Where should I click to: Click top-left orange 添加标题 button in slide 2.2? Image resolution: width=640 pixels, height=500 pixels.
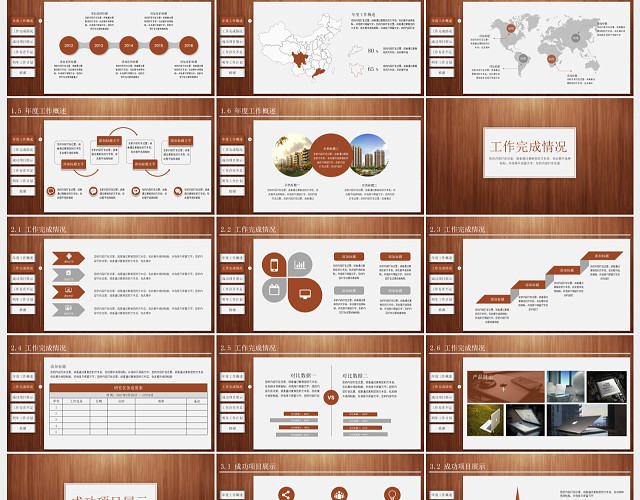click(x=349, y=256)
